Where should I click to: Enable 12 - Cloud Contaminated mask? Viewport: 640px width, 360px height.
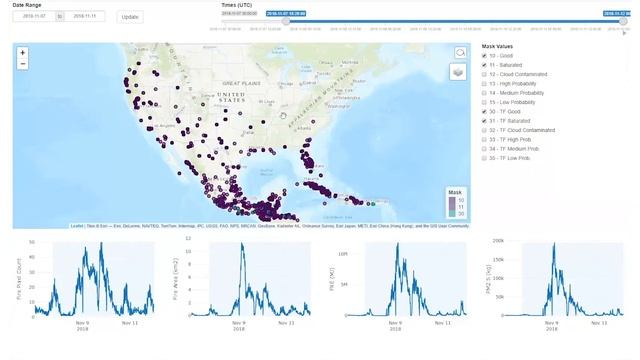[484, 74]
